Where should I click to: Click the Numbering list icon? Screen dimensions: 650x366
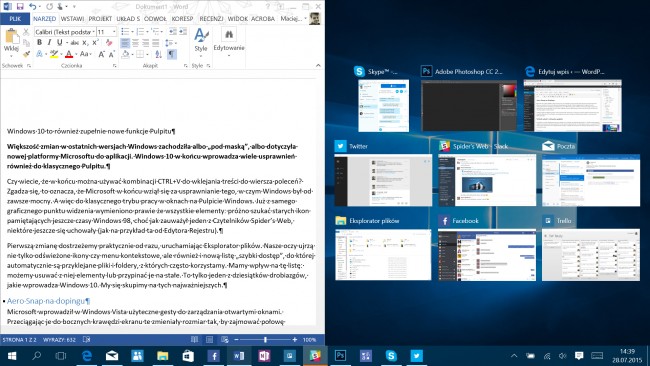[x=140, y=32]
